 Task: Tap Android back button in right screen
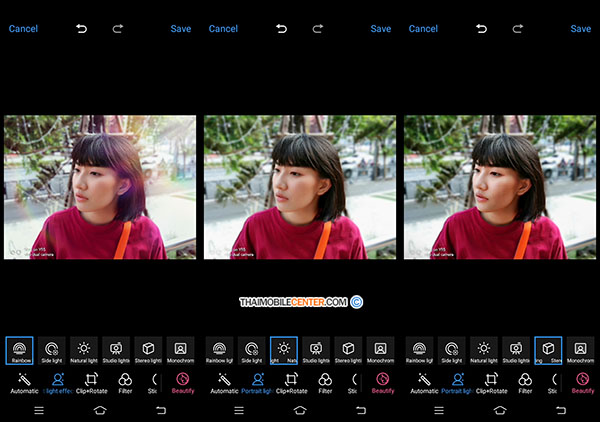point(561,411)
